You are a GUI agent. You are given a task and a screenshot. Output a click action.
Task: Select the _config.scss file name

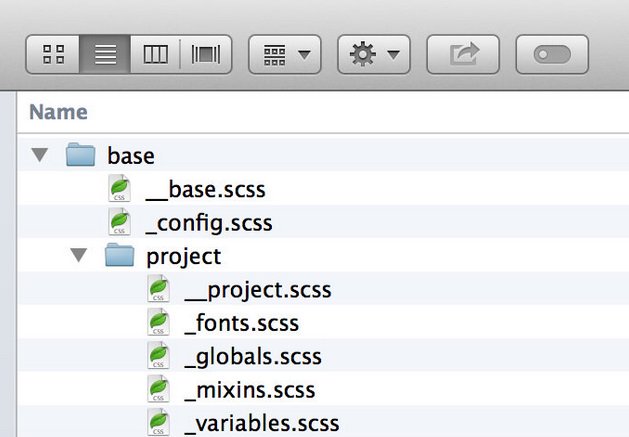coord(209,223)
